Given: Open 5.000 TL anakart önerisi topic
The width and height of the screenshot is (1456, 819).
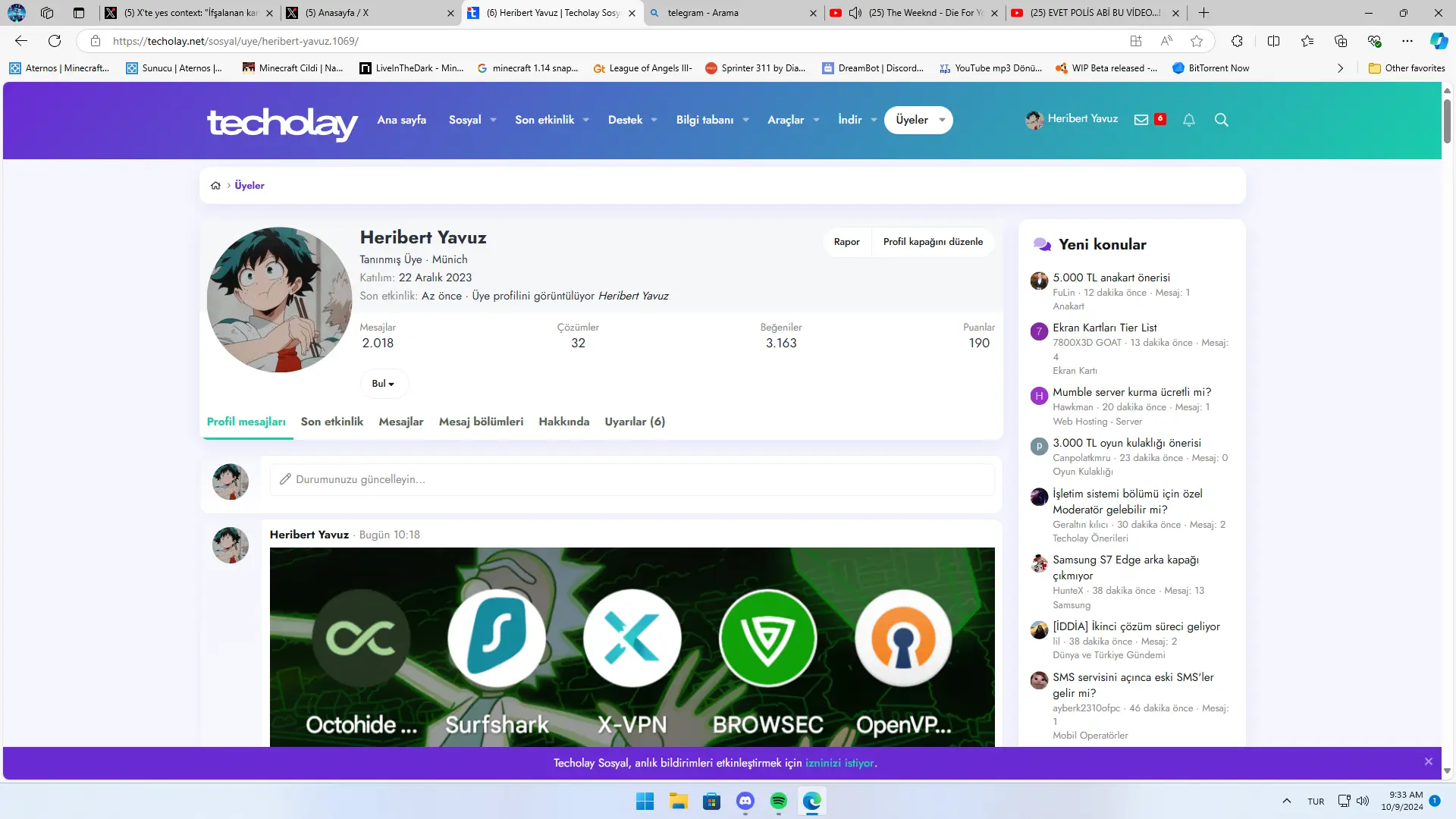Looking at the screenshot, I should pos(1111,278).
